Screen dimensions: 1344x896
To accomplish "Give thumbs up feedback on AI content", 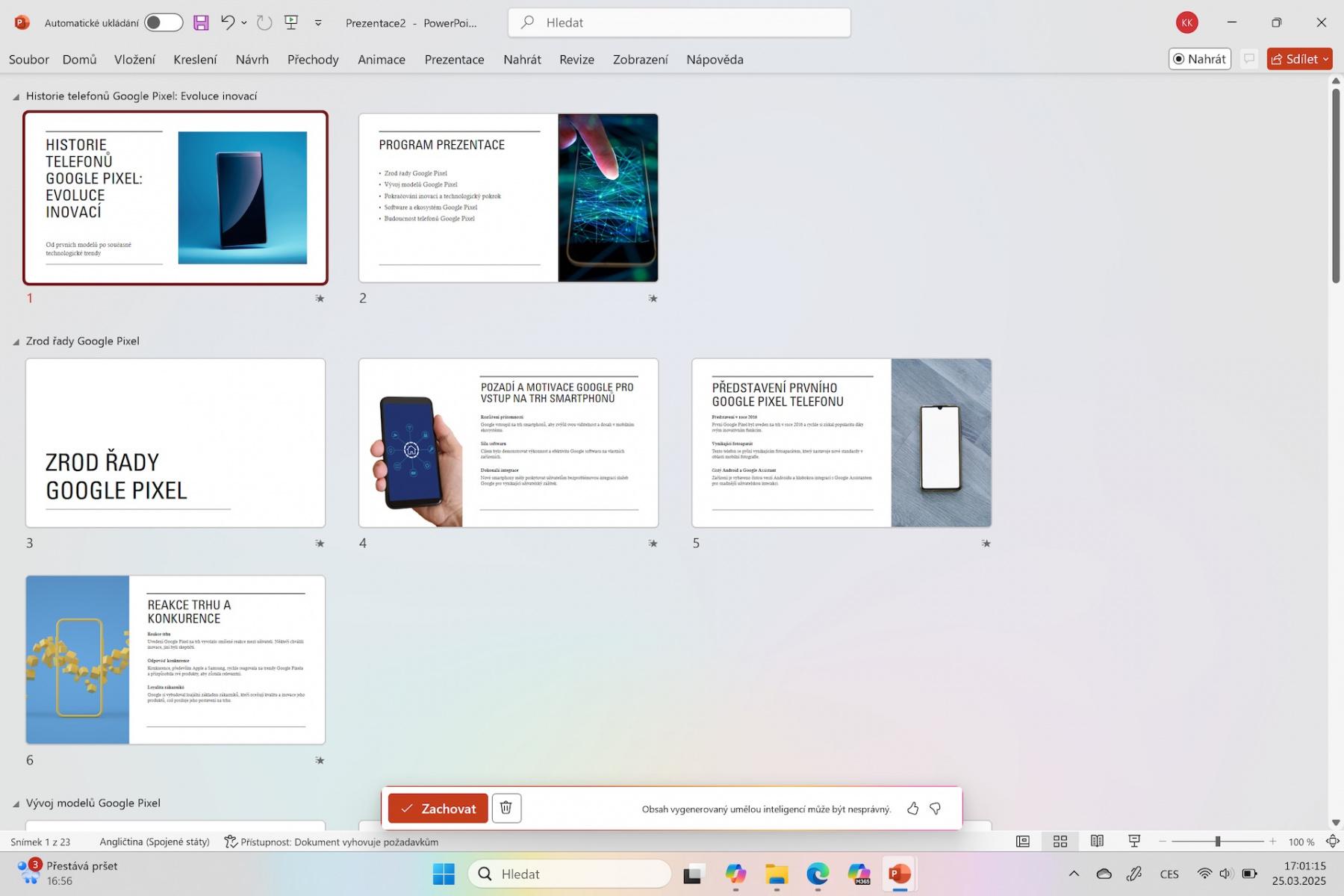I will tap(912, 809).
